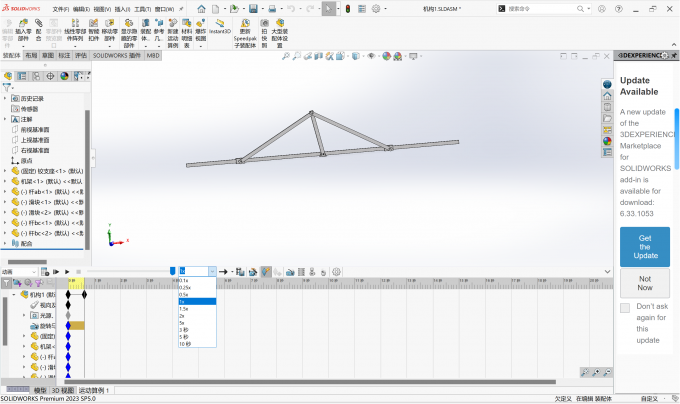
Task: Click the playback timeline slider handle
Action: pos(173,271)
